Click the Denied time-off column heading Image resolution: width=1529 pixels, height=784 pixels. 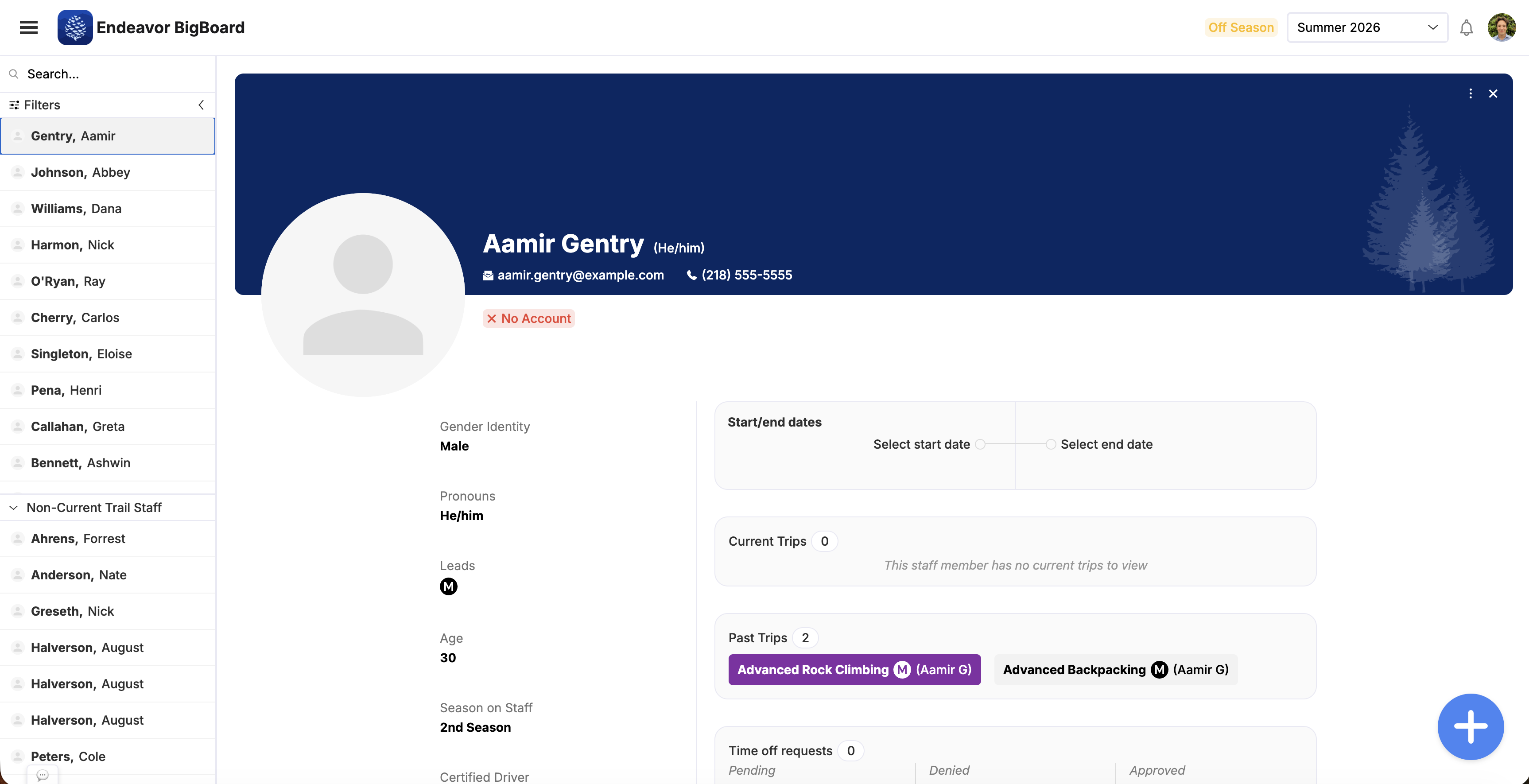(948, 770)
